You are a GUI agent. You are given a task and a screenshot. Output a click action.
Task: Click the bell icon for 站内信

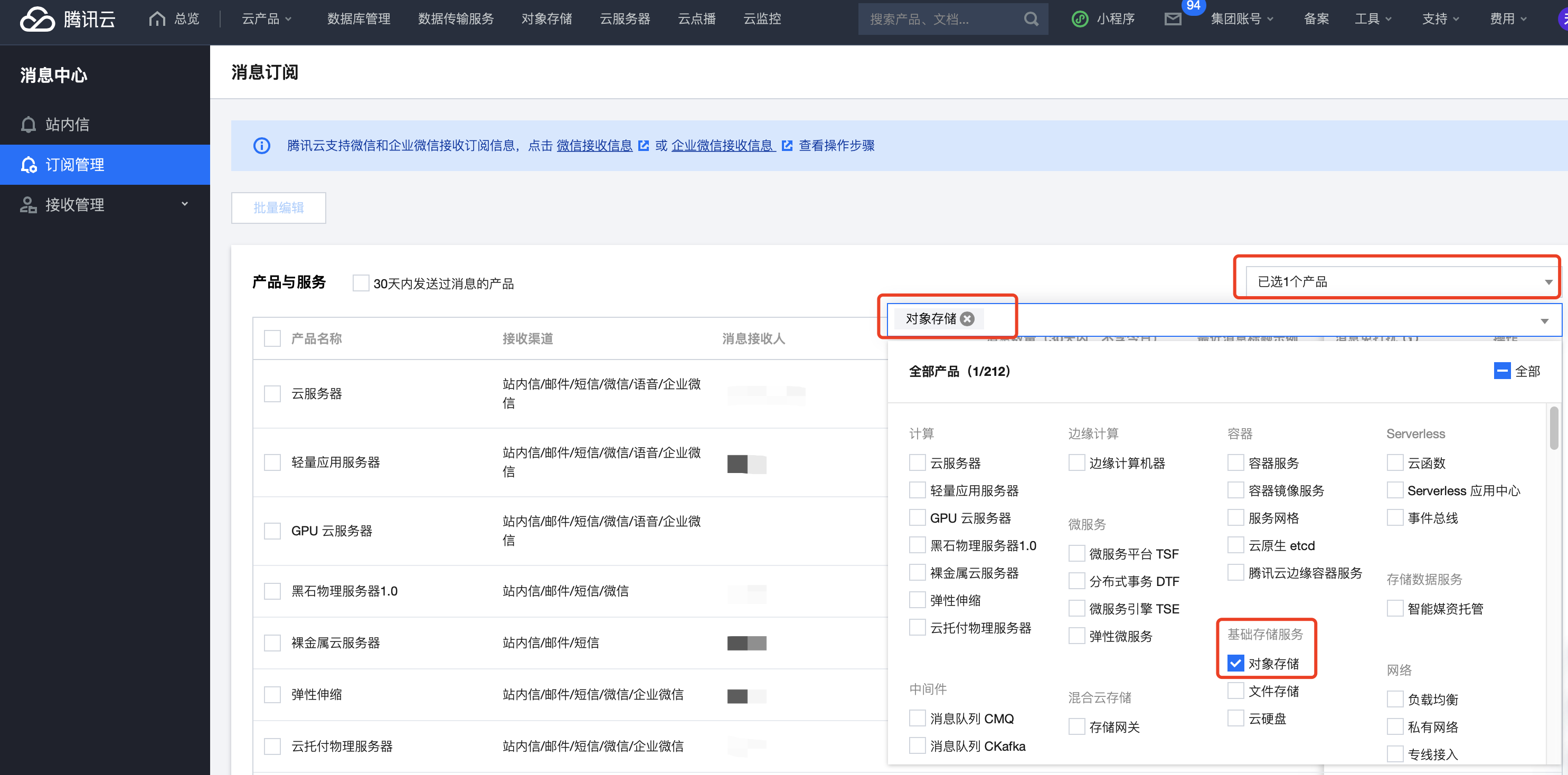pos(29,124)
